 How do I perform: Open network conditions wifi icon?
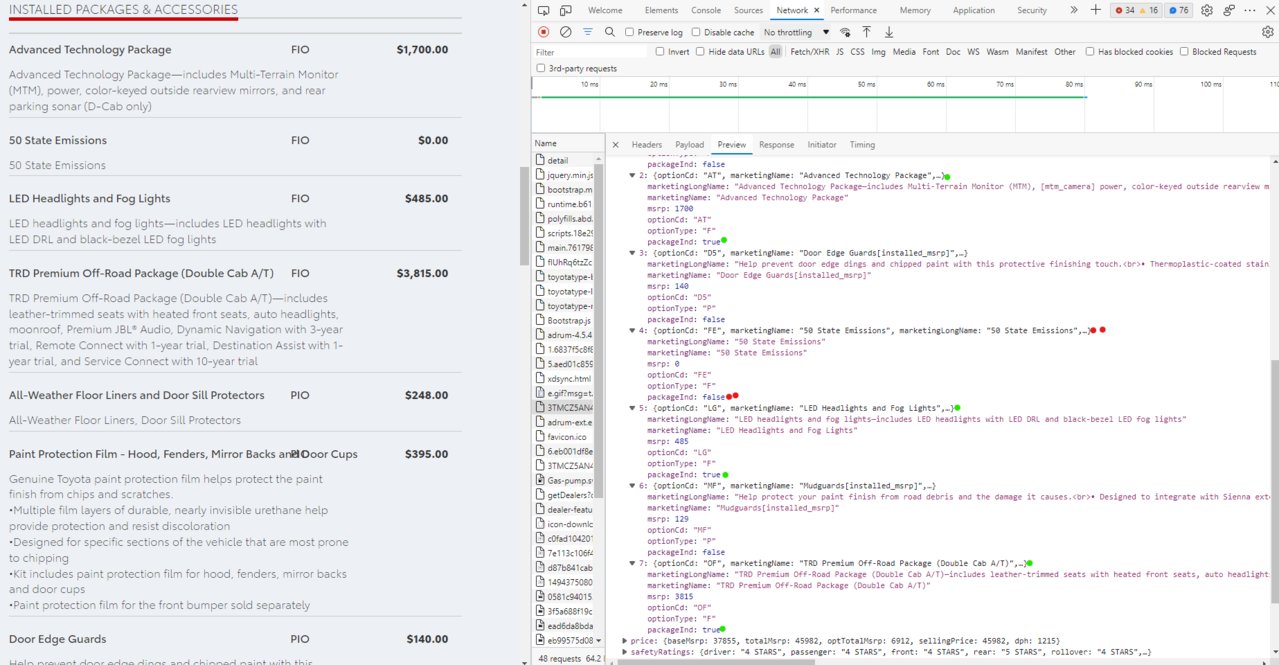pyautogui.click(x=845, y=32)
